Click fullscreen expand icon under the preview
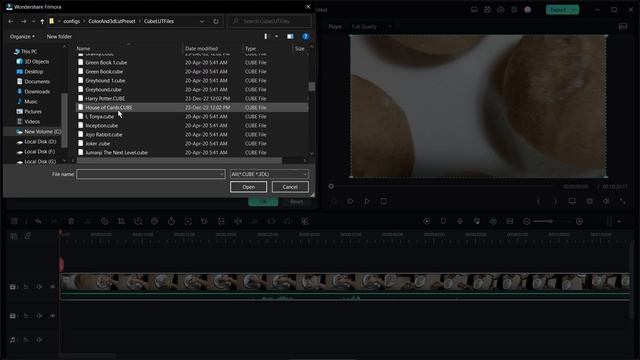 623,201
